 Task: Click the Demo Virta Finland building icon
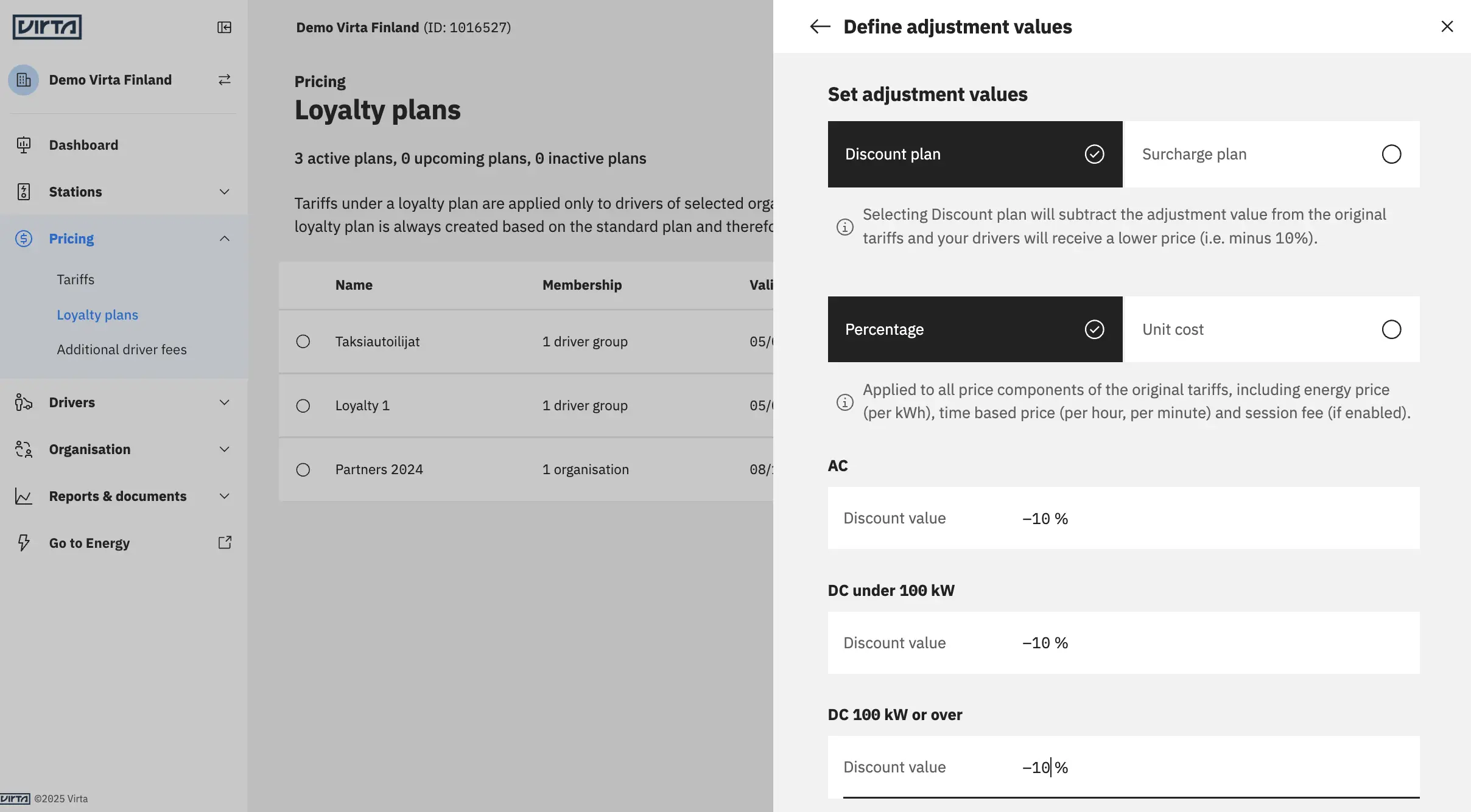click(23, 80)
